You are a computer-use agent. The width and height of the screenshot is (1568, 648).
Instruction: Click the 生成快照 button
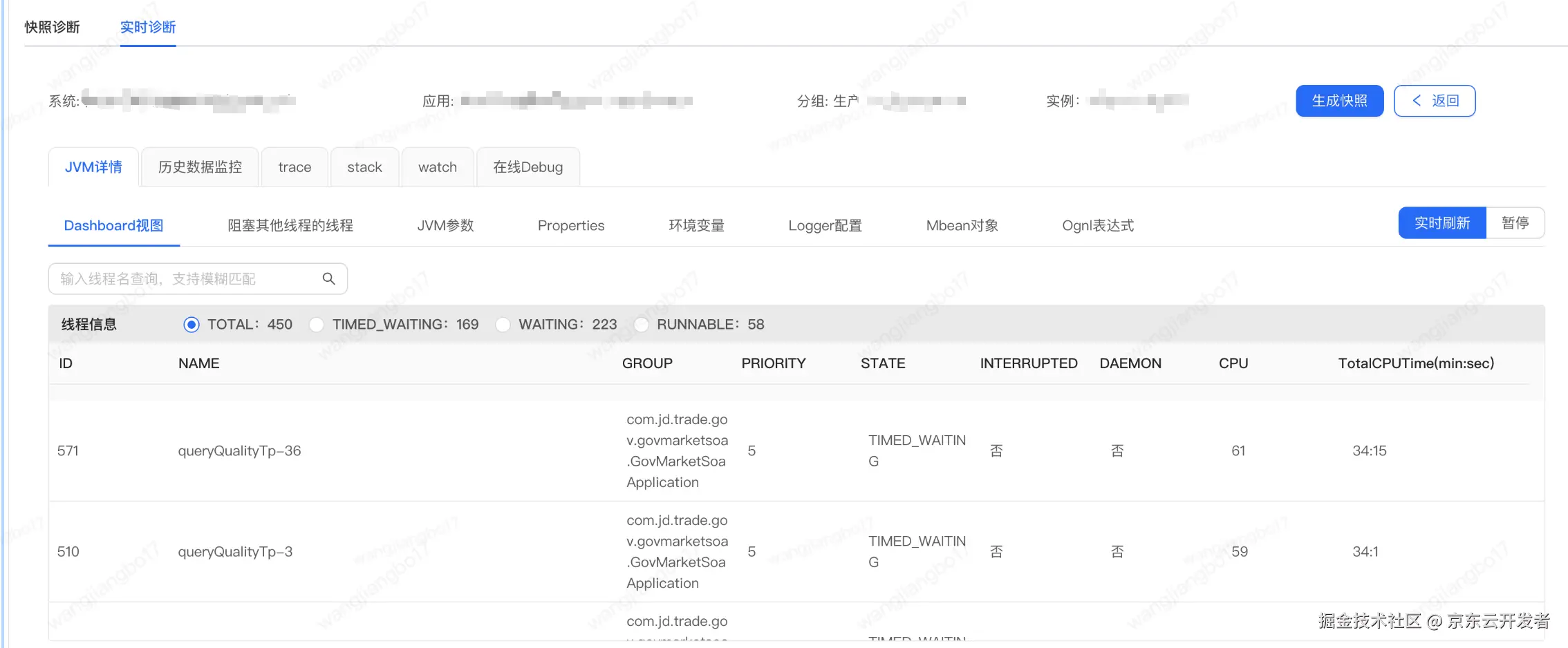pyautogui.click(x=1339, y=101)
